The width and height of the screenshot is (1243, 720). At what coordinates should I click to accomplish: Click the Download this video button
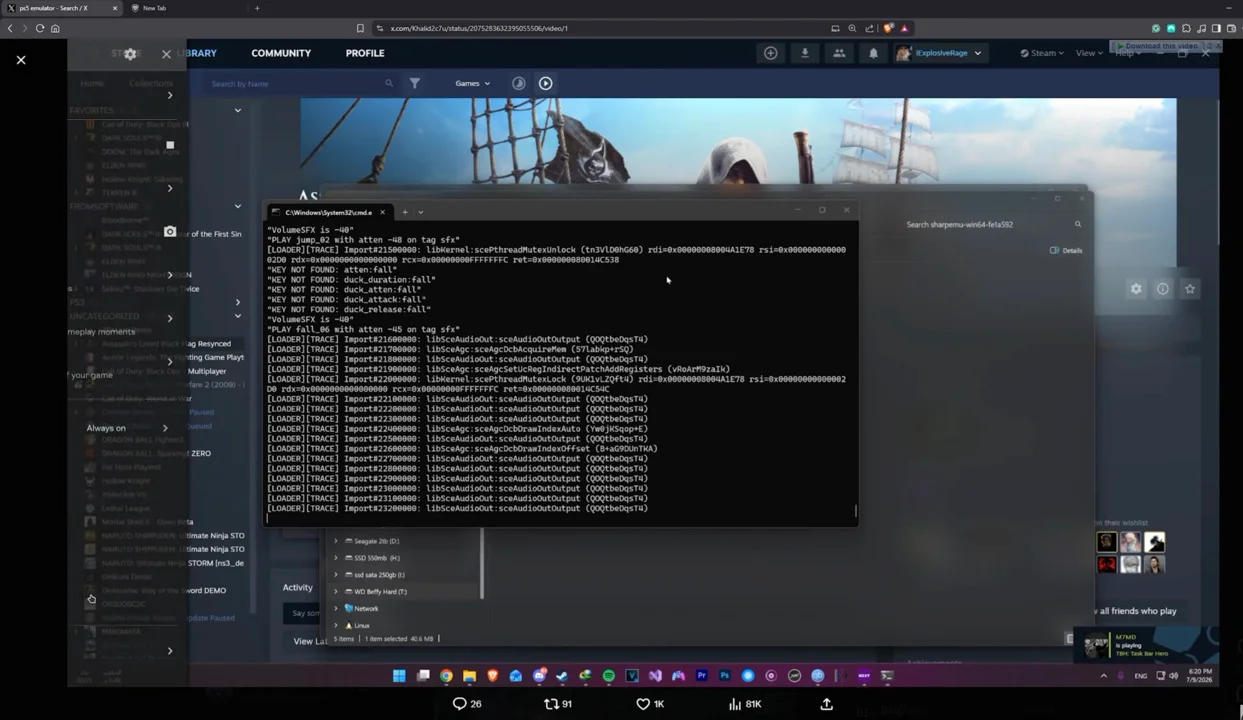tap(1160, 46)
